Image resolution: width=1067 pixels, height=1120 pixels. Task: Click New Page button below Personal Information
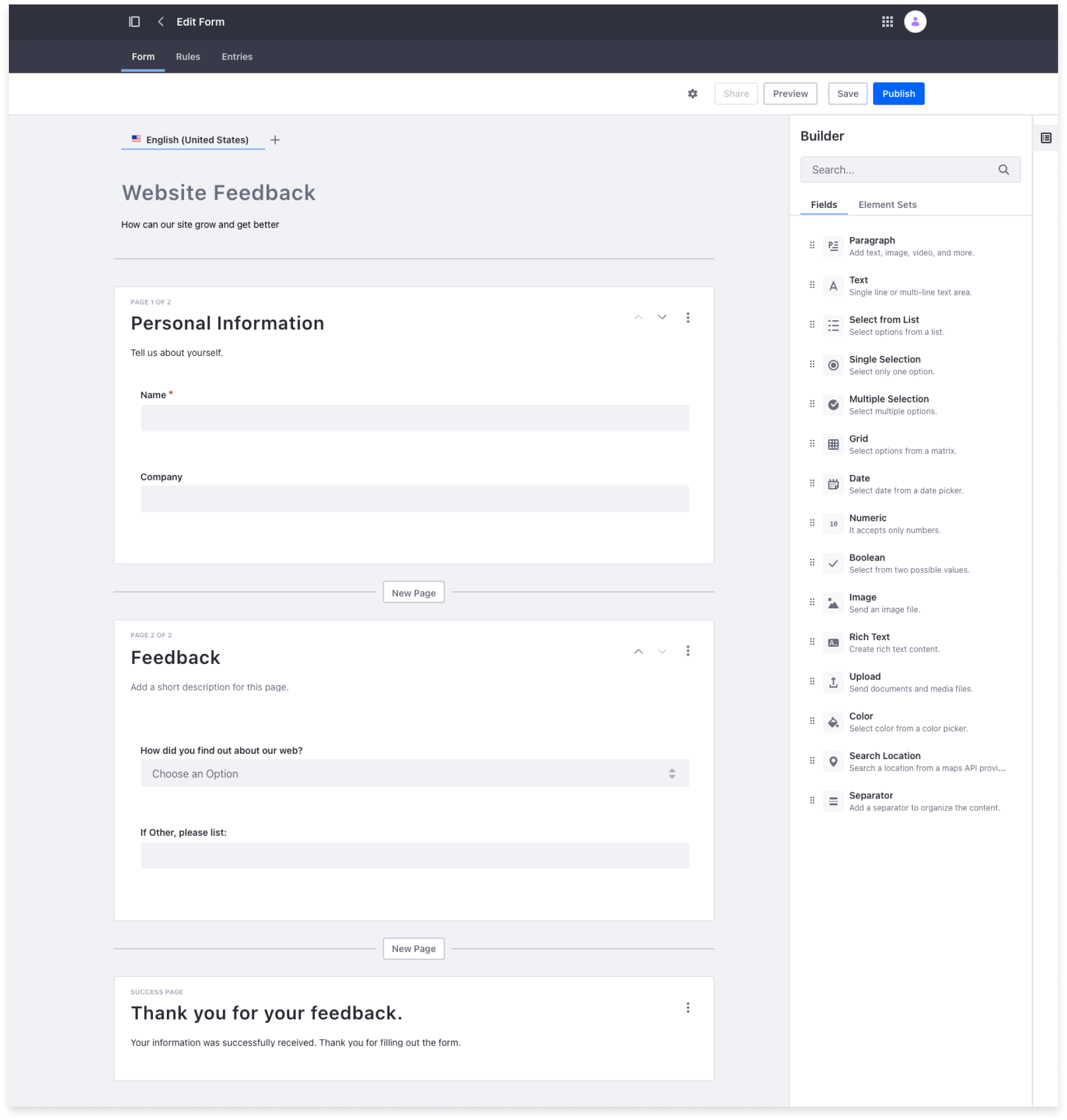click(x=414, y=593)
